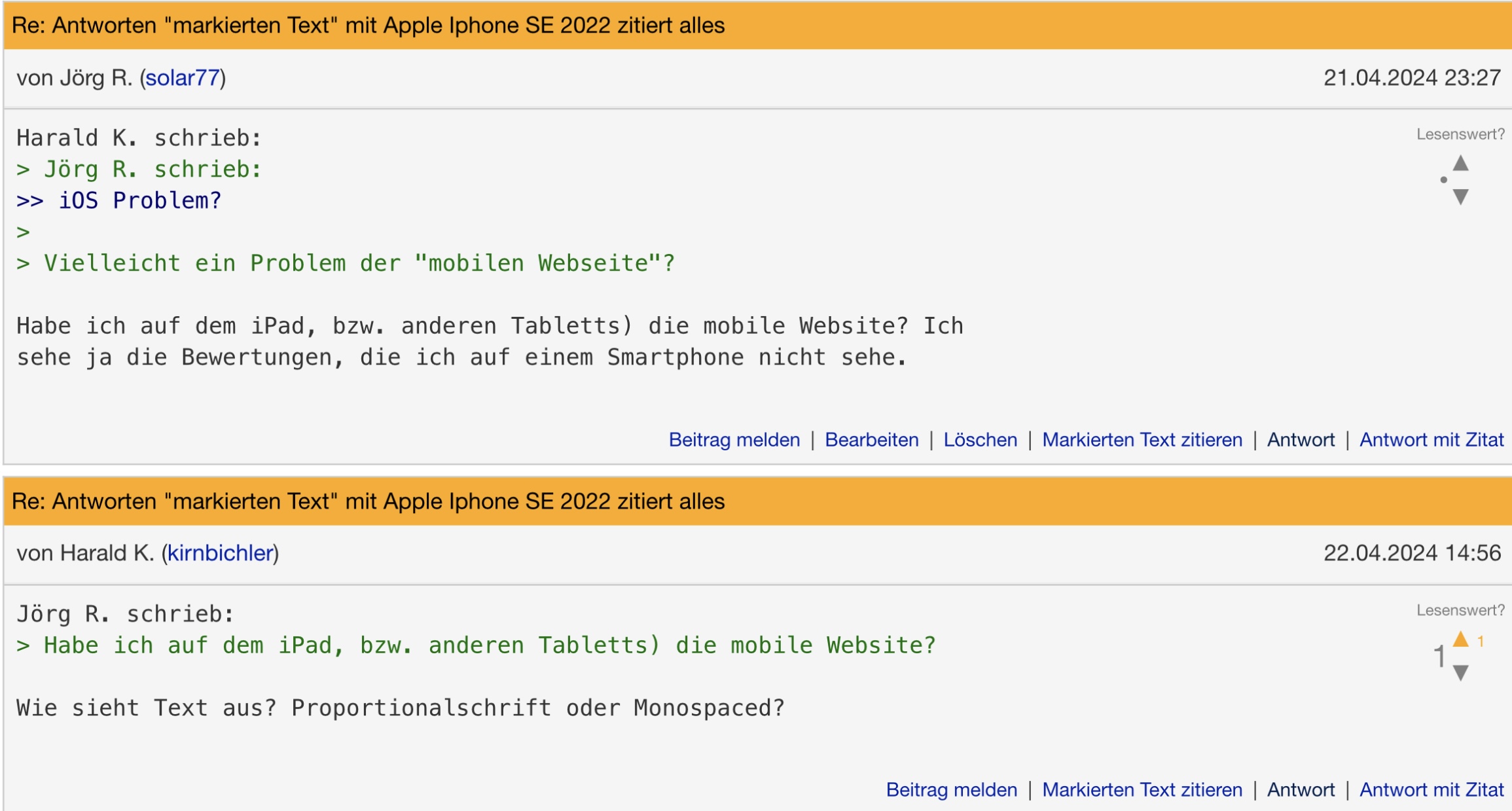Click the orange title bar of the 22.04.2024 post
The width and height of the screenshot is (1512, 811).
tap(757, 501)
